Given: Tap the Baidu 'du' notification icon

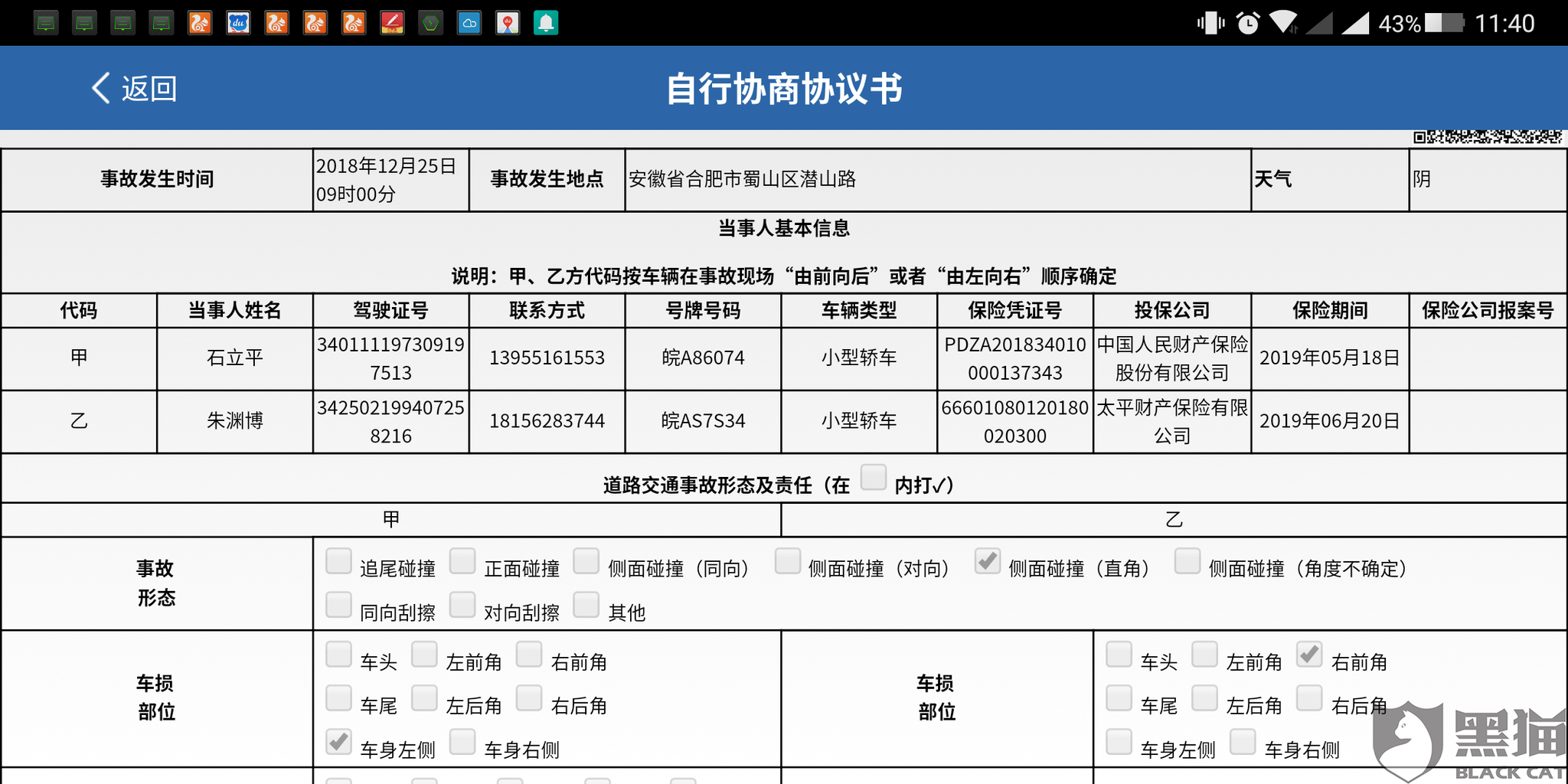Looking at the screenshot, I should pyautogui.click(x=238, y=22).
